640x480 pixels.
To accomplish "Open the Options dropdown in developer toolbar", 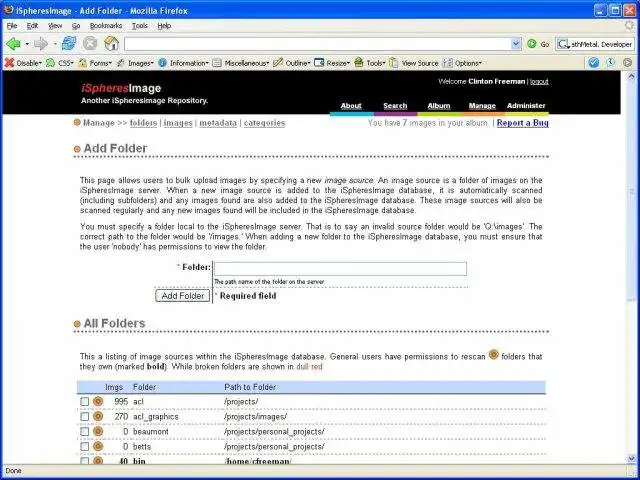I will [x=463, y=63].
